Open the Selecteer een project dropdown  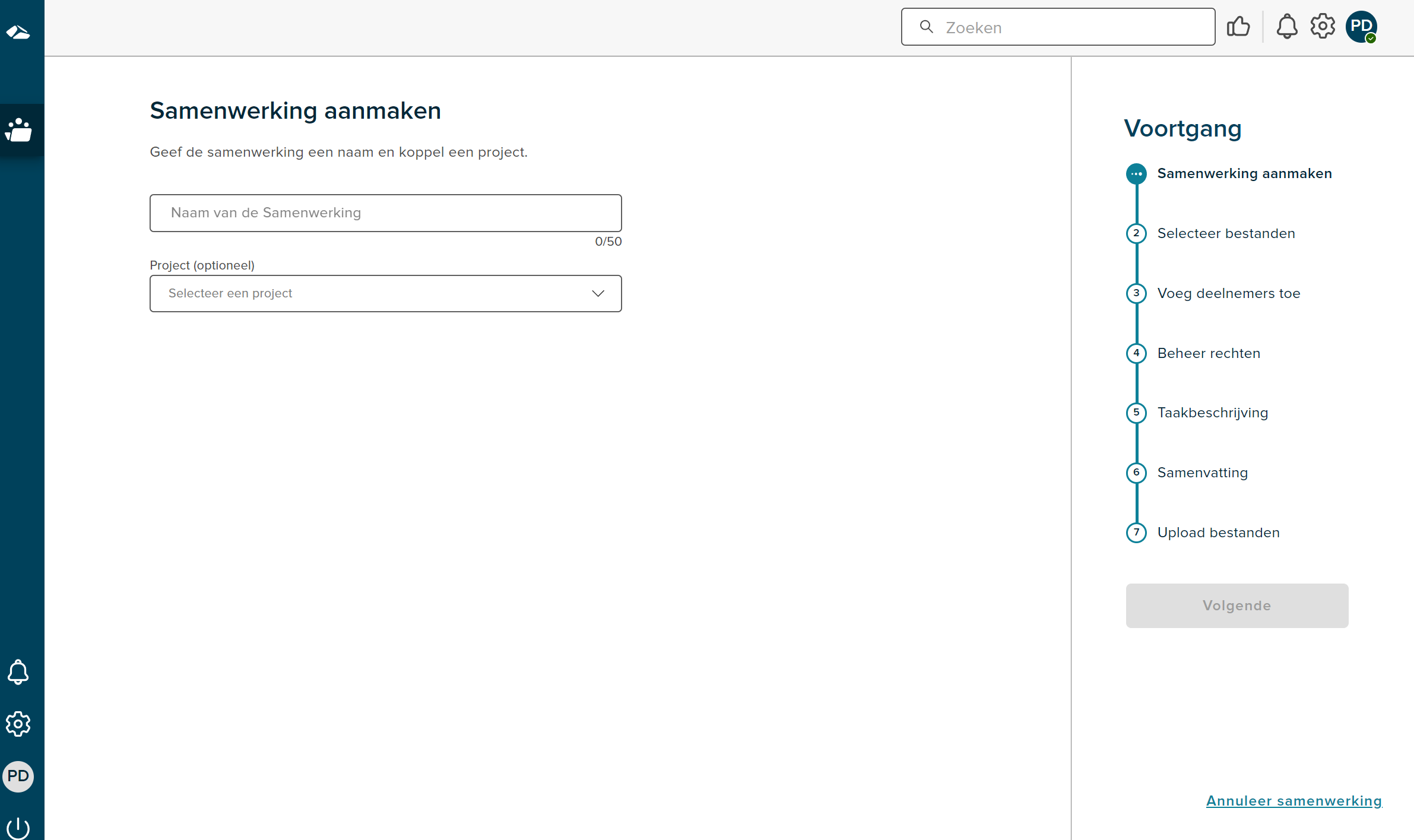[386, 293]
